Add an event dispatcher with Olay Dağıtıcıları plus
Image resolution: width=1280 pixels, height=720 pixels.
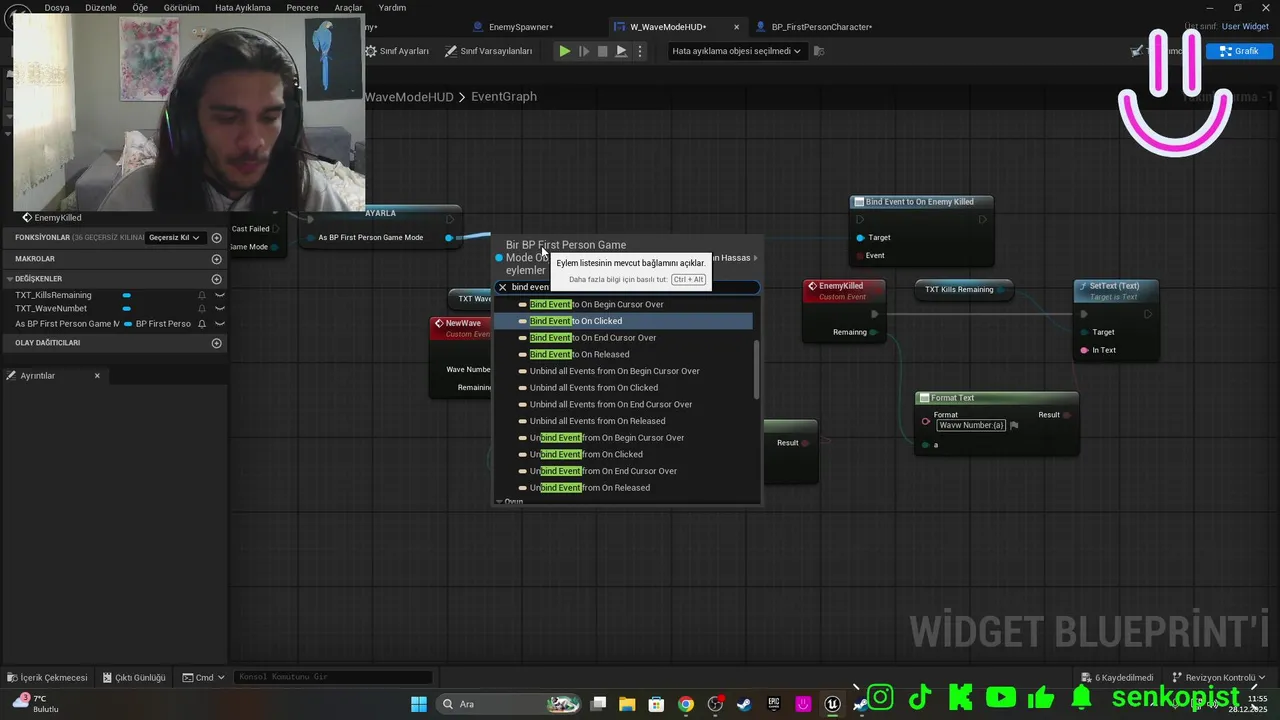(x=216, y=343)
